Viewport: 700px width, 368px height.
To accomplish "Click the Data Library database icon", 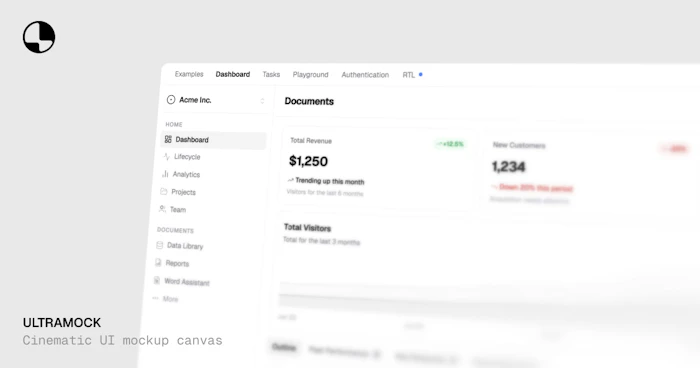I will point(159,245).
